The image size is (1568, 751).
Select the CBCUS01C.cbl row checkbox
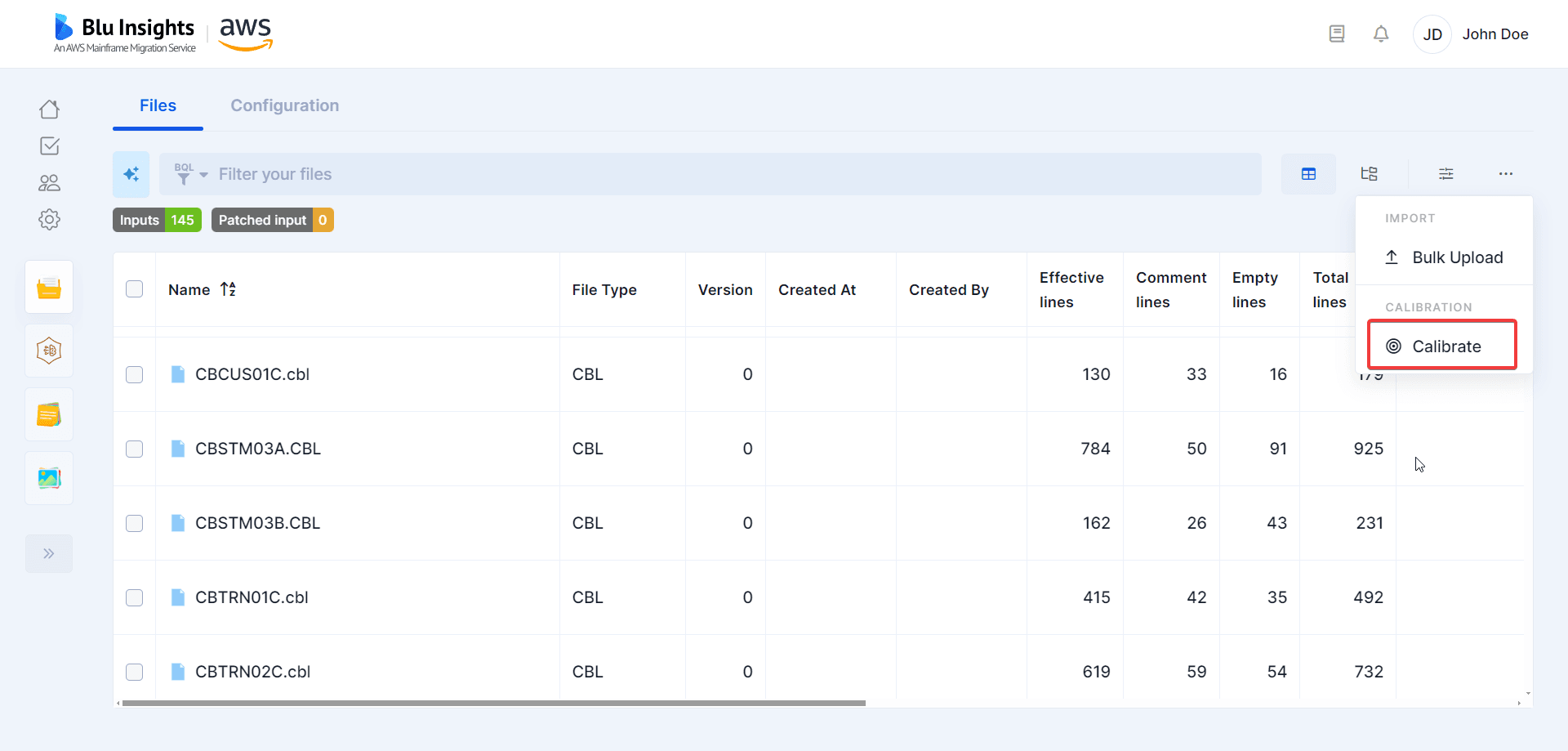click(135, 374)
